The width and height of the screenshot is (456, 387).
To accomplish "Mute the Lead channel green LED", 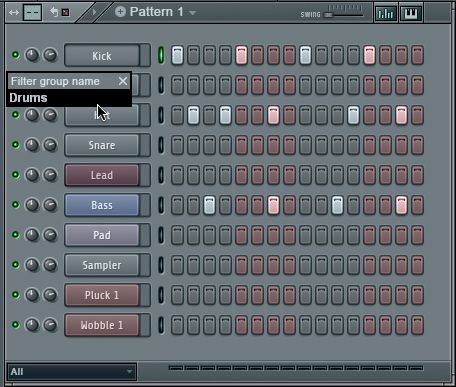I will [15, 175].
